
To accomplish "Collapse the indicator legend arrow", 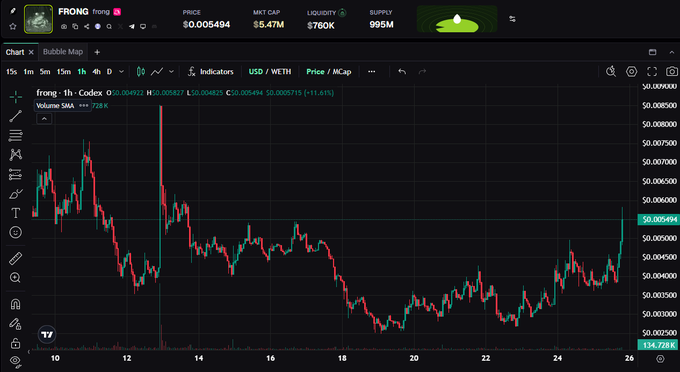I will pyautogui.click(x=44, y=118).
